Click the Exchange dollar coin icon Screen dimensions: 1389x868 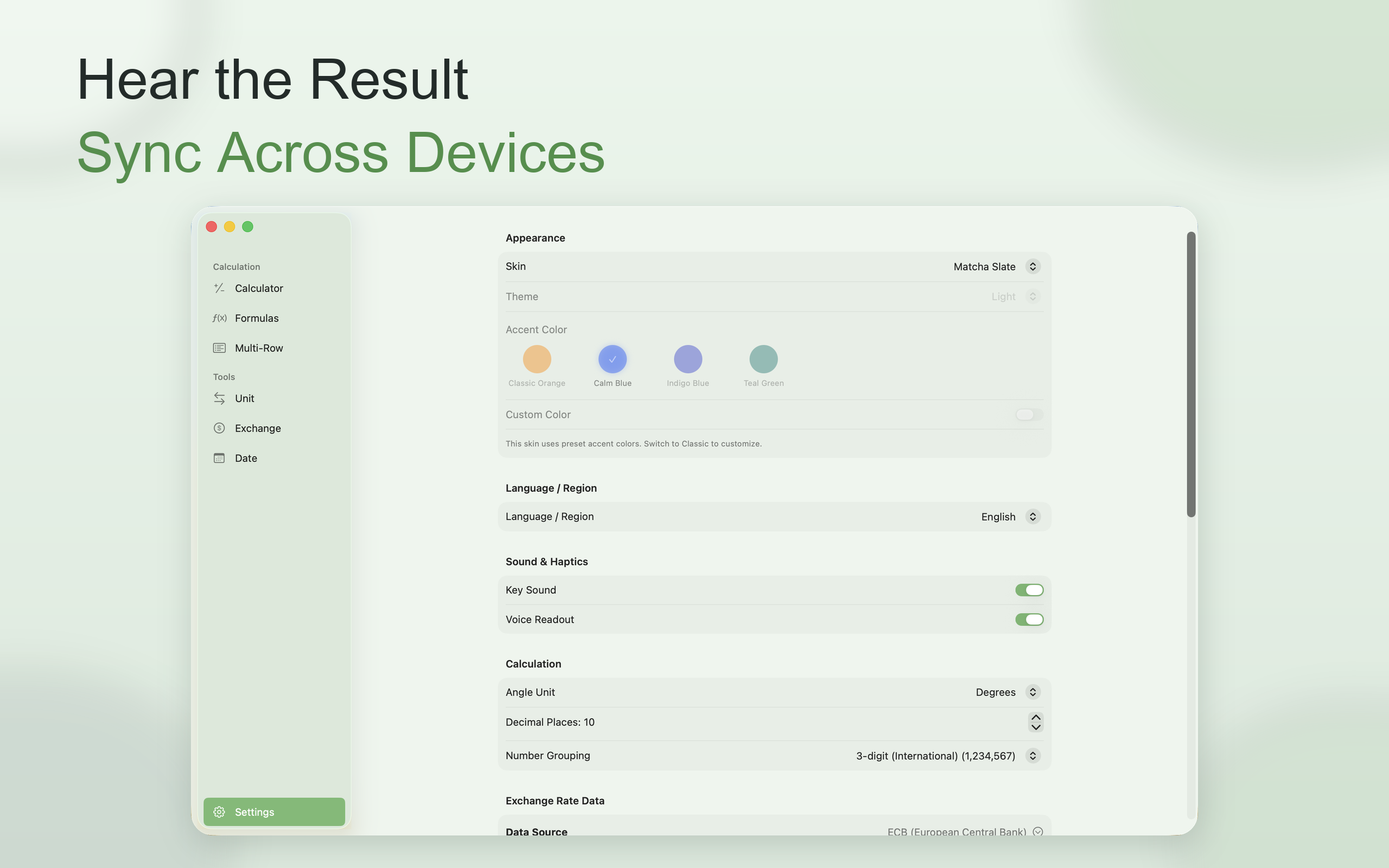click(219, 428)
